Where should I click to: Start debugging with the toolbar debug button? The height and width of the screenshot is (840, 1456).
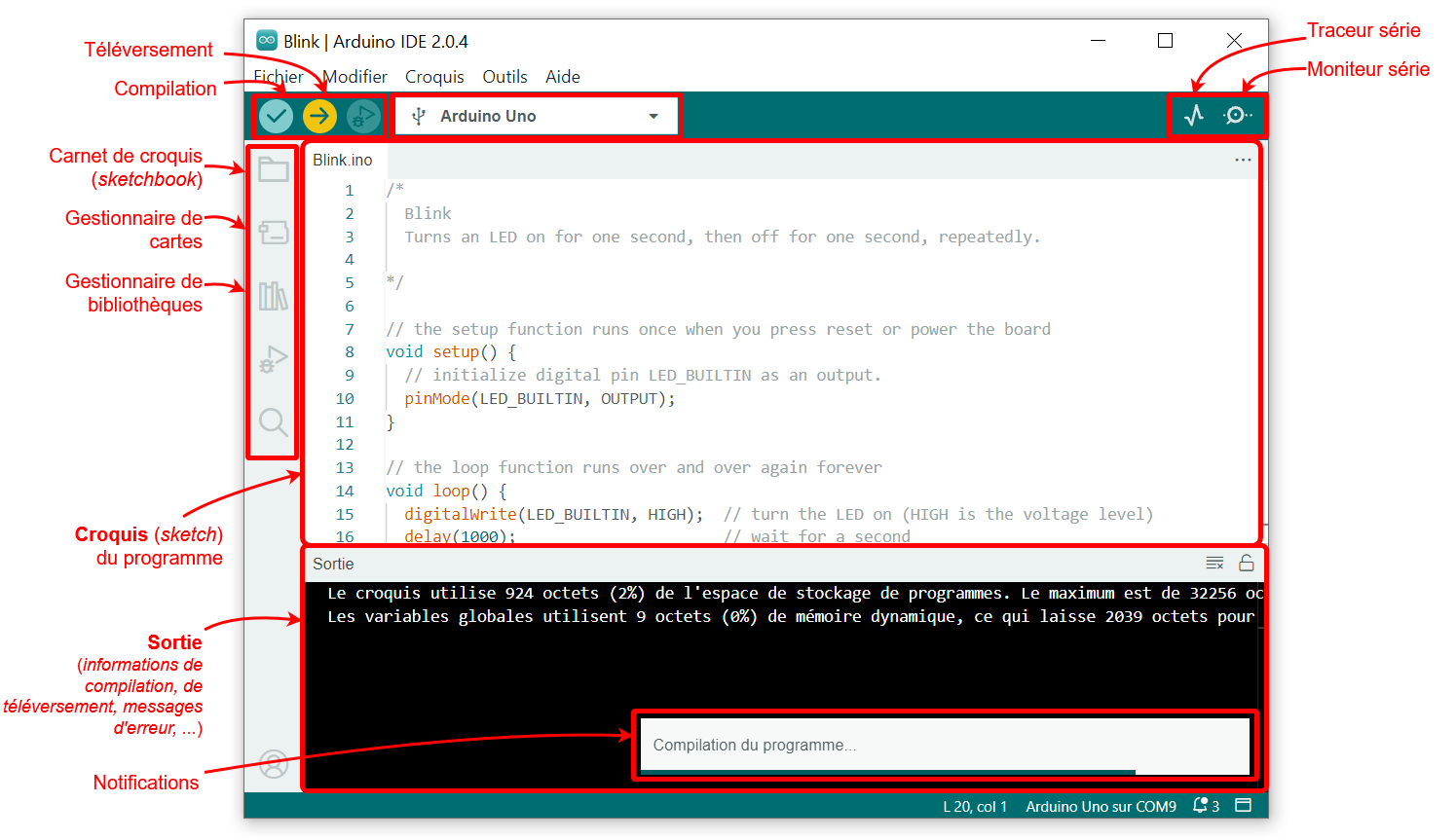click(363, 117)
